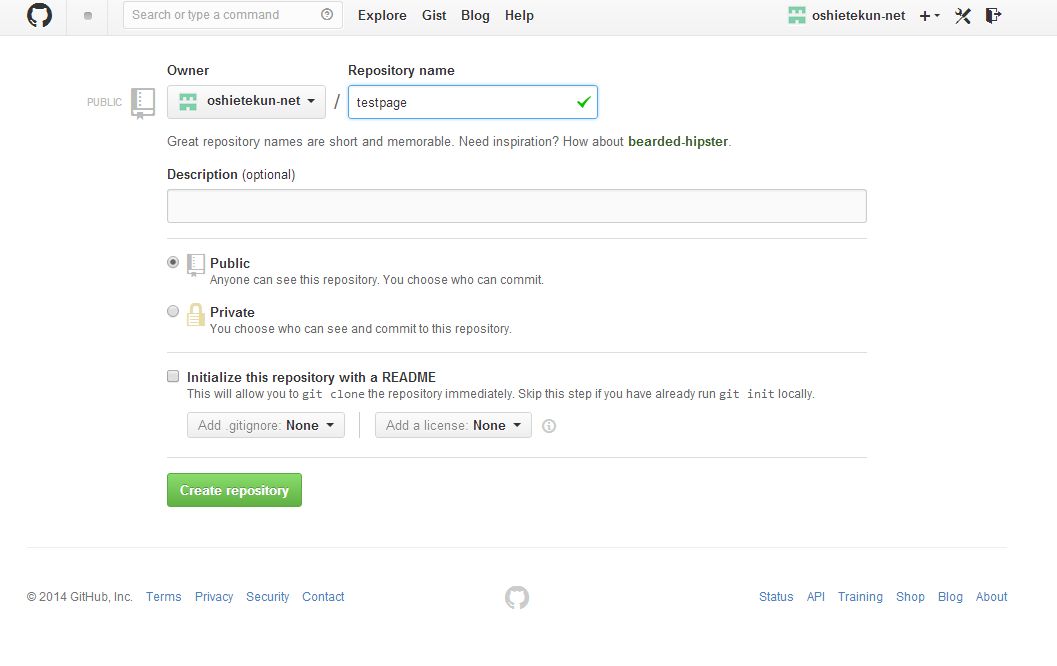Open the oshietekun-net profile in the header

pyautogui.click(x=847, y=16)
